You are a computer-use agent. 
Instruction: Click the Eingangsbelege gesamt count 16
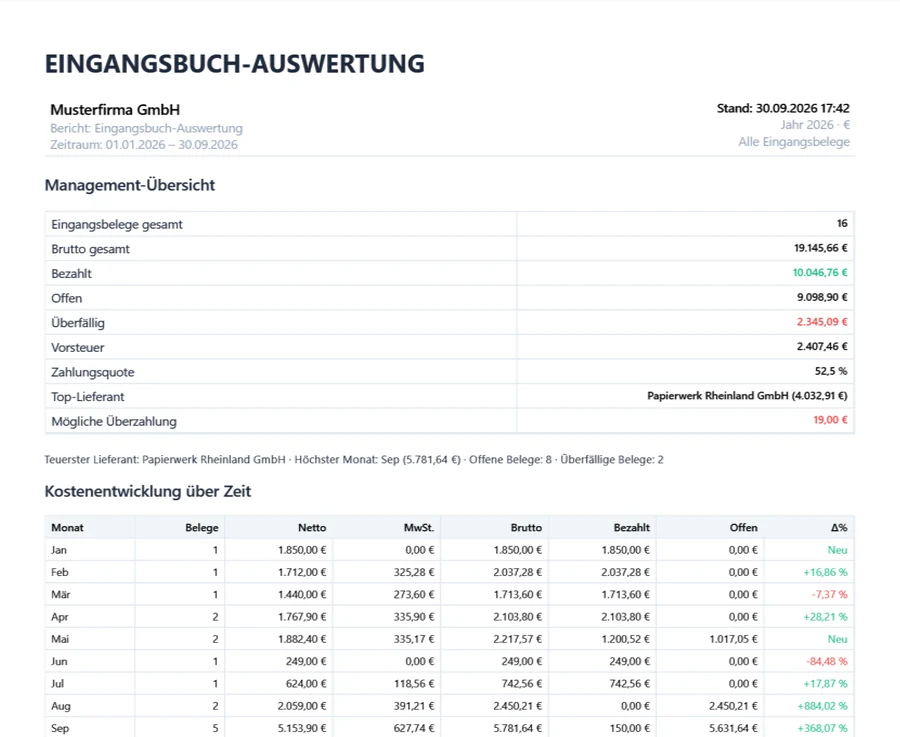[x=842, y=223]
